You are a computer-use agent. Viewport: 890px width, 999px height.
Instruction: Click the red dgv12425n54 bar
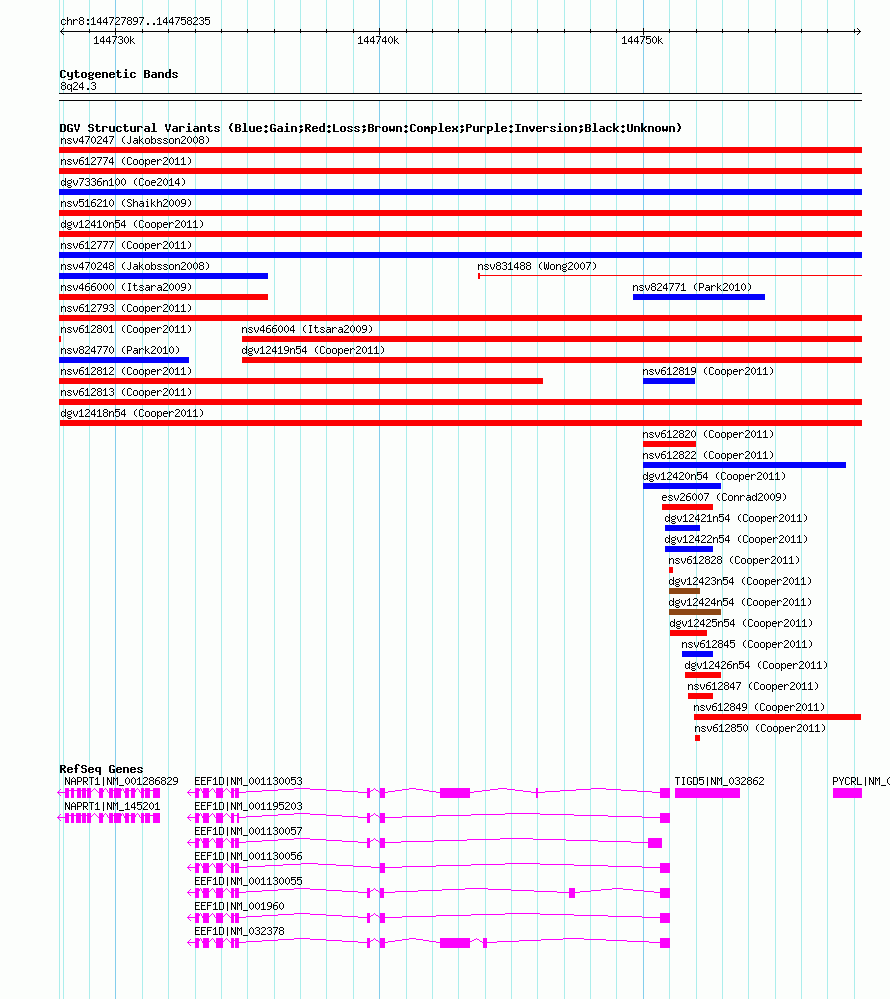(688, 633)
